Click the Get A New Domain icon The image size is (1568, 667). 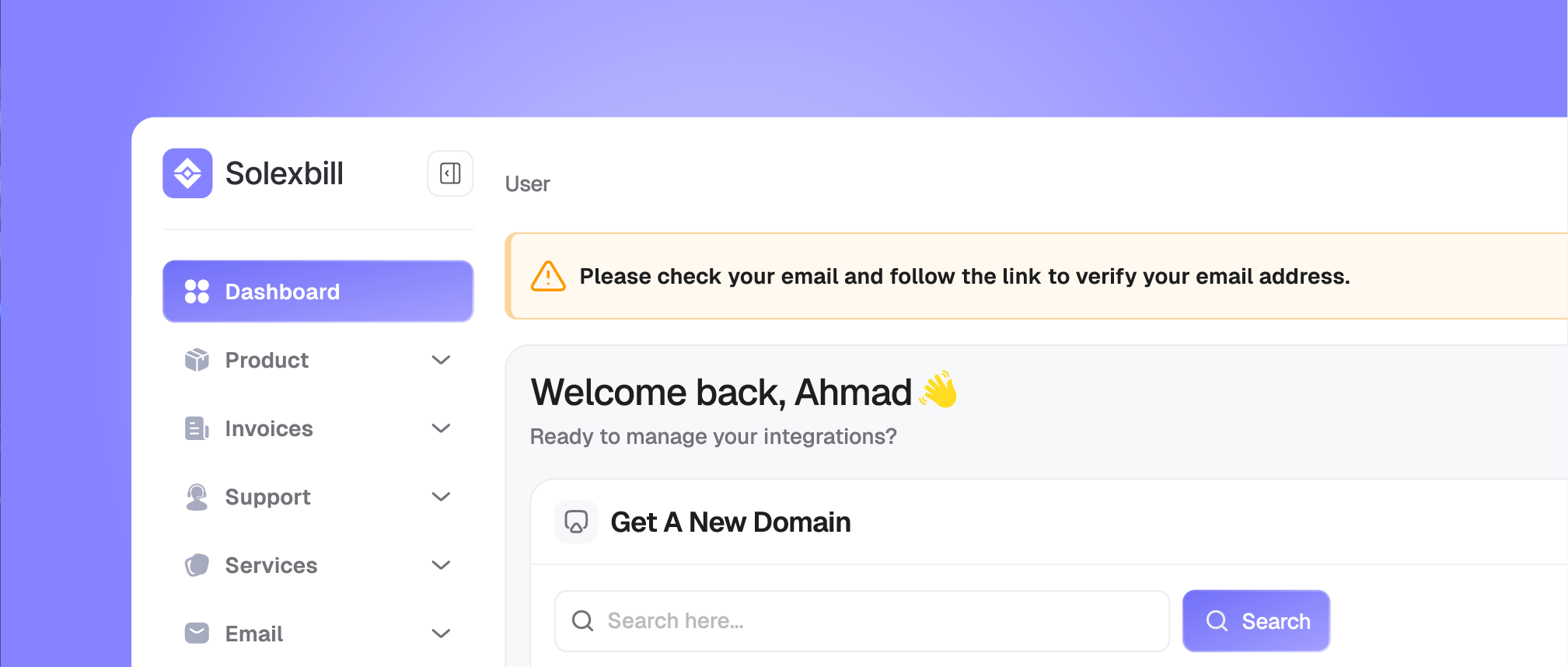coord(576,522)
